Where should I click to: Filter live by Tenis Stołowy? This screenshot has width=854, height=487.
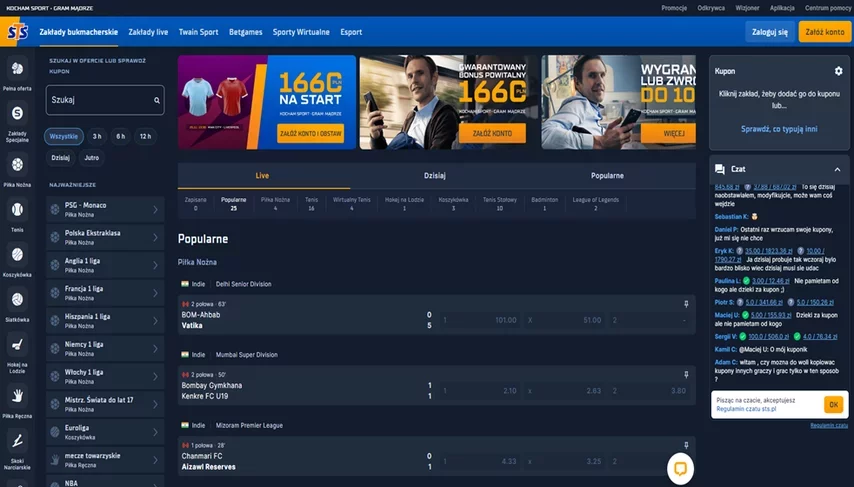(499, 204)
